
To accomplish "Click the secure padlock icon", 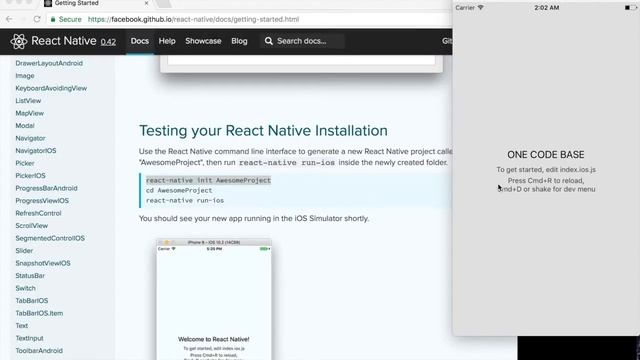I will [53, 19].
